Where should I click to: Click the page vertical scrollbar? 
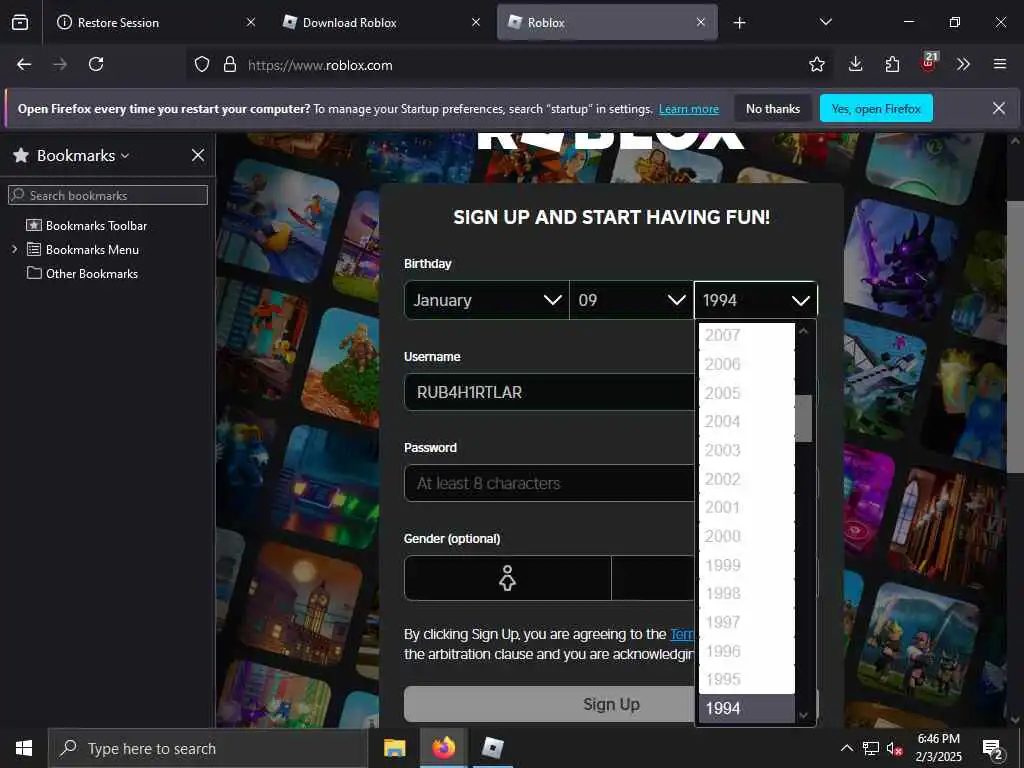pyautogui.click(x=1015, y=336)
